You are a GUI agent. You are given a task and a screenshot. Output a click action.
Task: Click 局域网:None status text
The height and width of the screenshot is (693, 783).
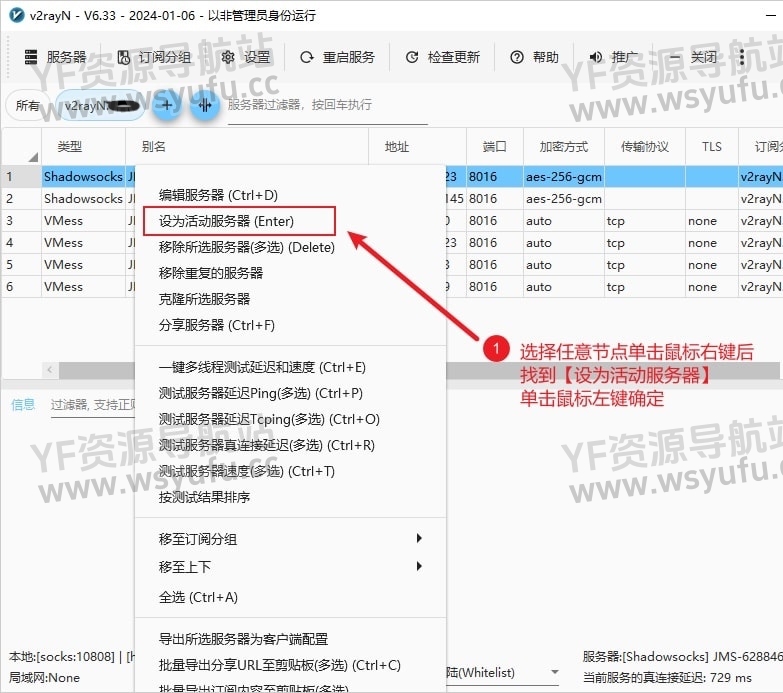44,678
